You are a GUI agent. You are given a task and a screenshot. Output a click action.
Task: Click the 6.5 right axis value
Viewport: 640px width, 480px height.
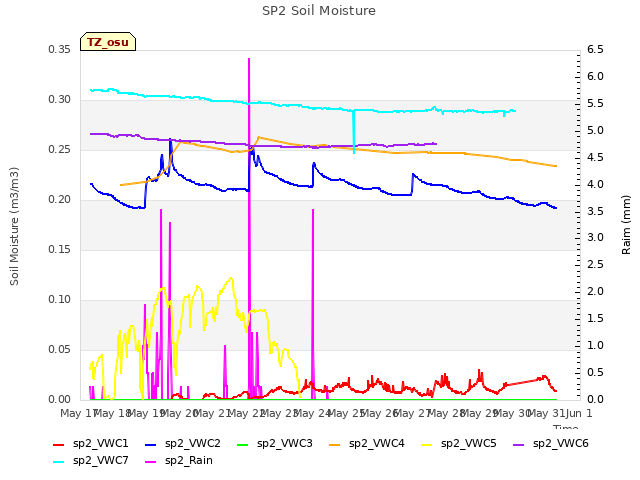595,50
